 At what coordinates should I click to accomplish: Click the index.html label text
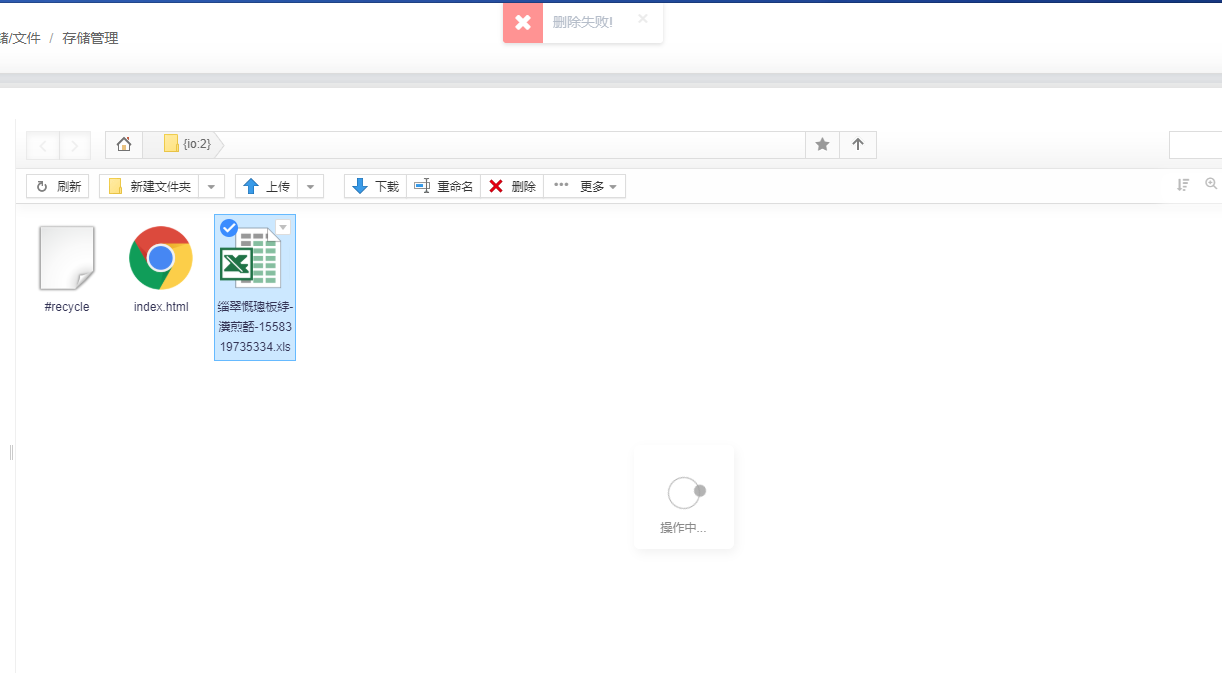pos(161,307)
